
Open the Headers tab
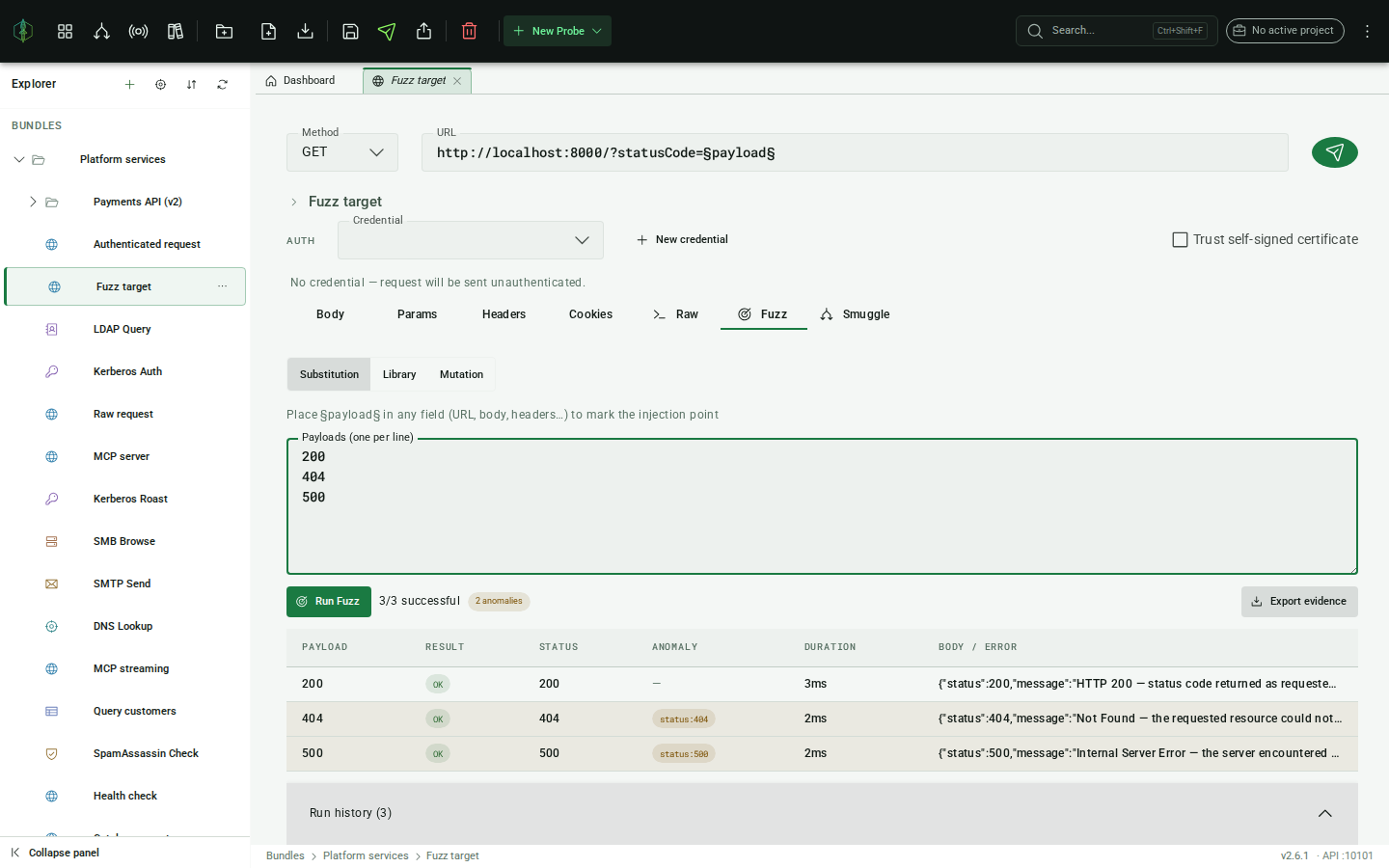[504, 314]
